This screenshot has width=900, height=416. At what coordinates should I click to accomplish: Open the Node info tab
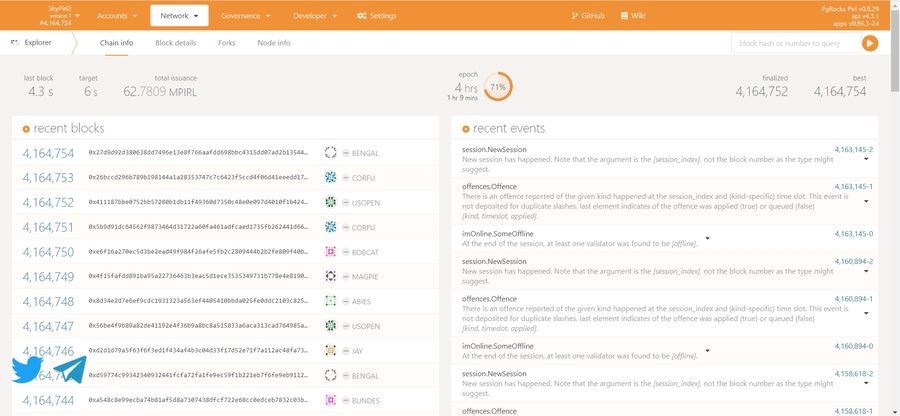click(x=274, y=43)
